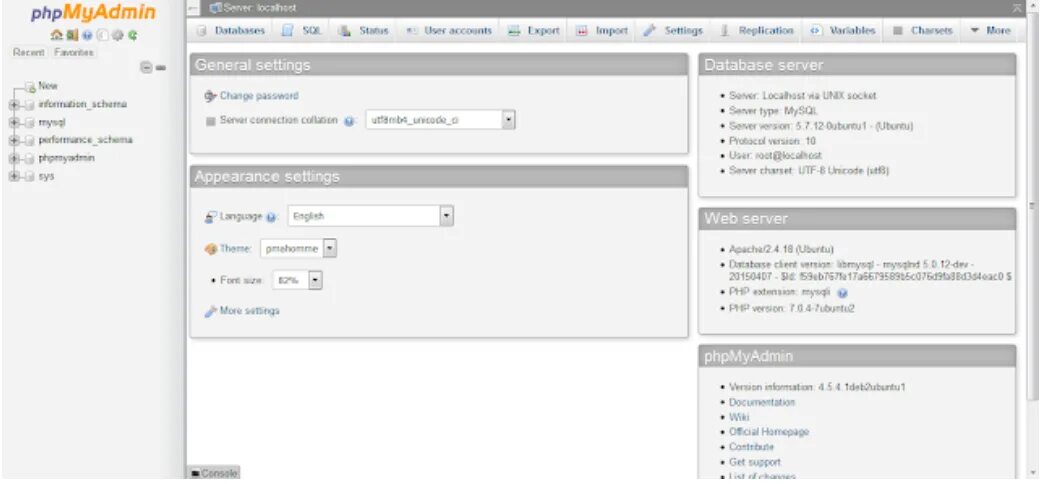Open the More tab dropdown
Viewport: 1047px width, 484px height.
coord(990,31)
